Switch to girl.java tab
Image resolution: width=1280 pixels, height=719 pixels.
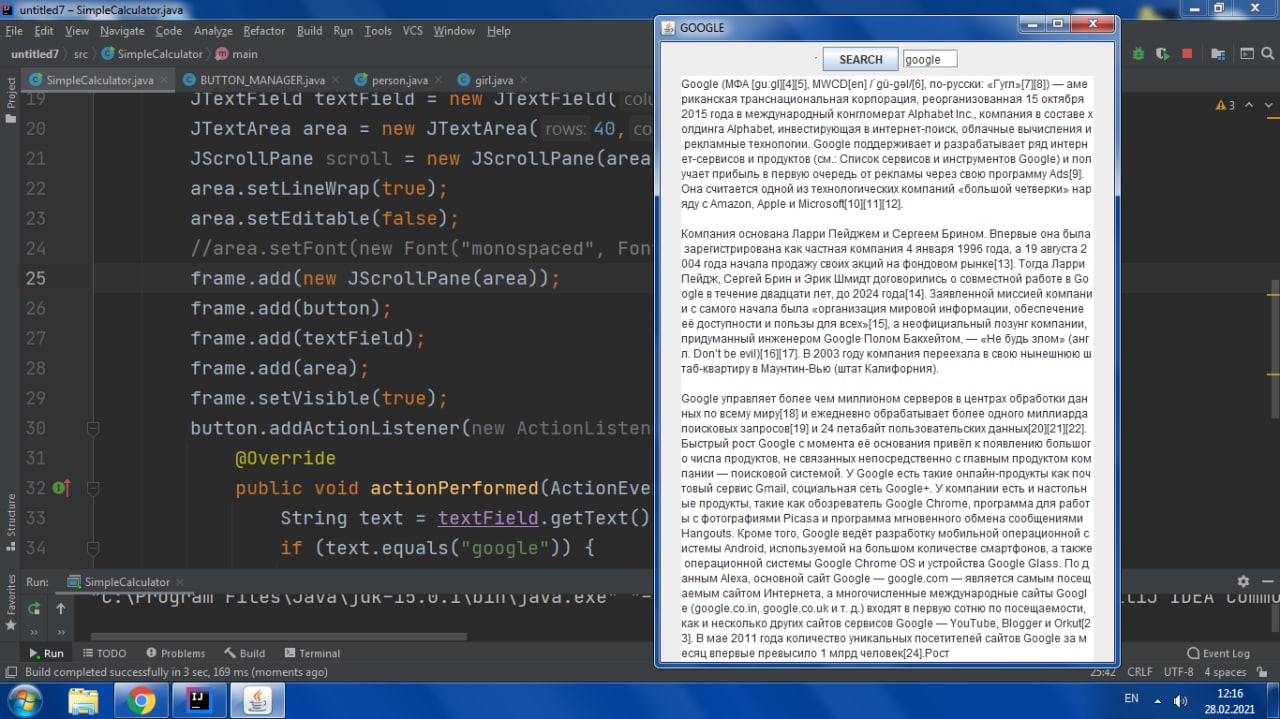[494, 80]
